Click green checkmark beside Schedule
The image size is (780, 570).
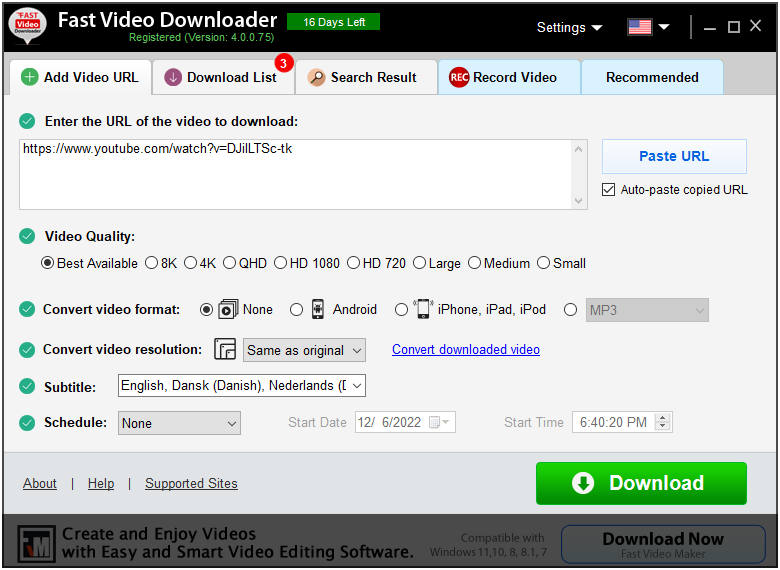pos(27,423)
